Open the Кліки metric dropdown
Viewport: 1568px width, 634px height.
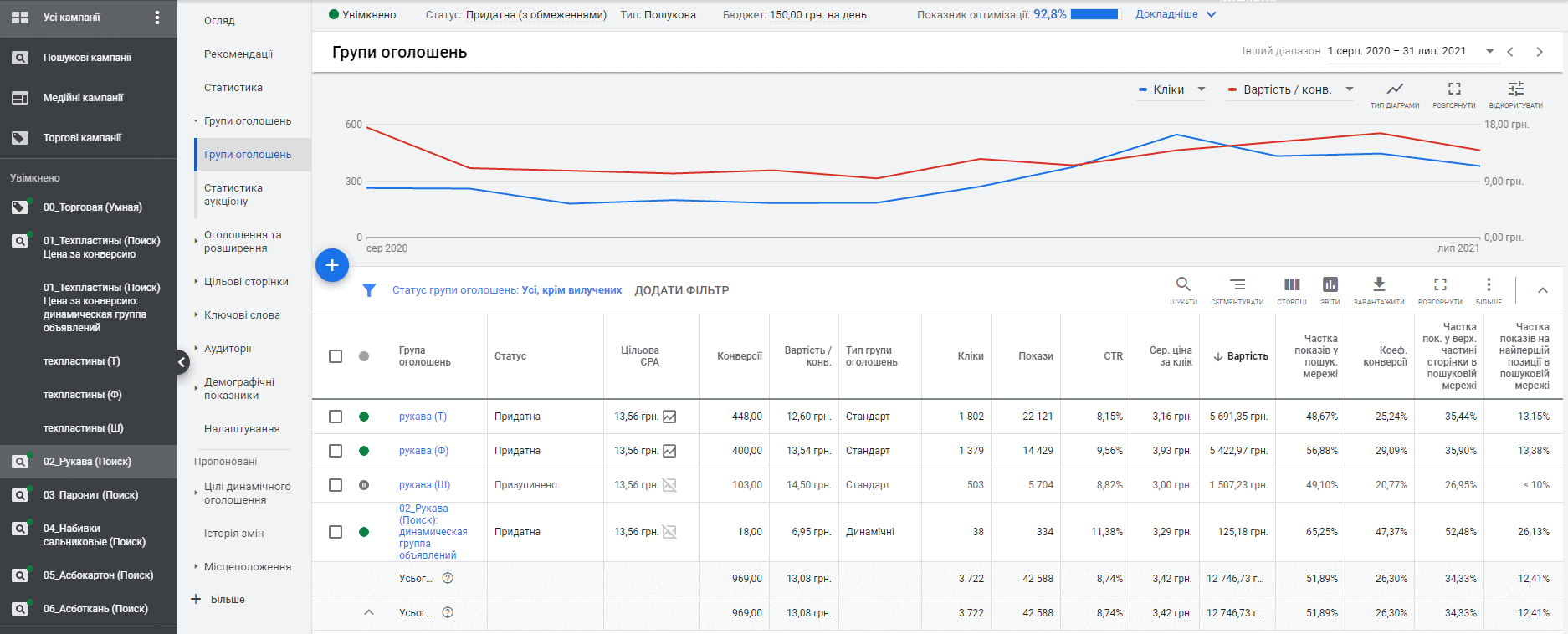tap(1172, 89)
